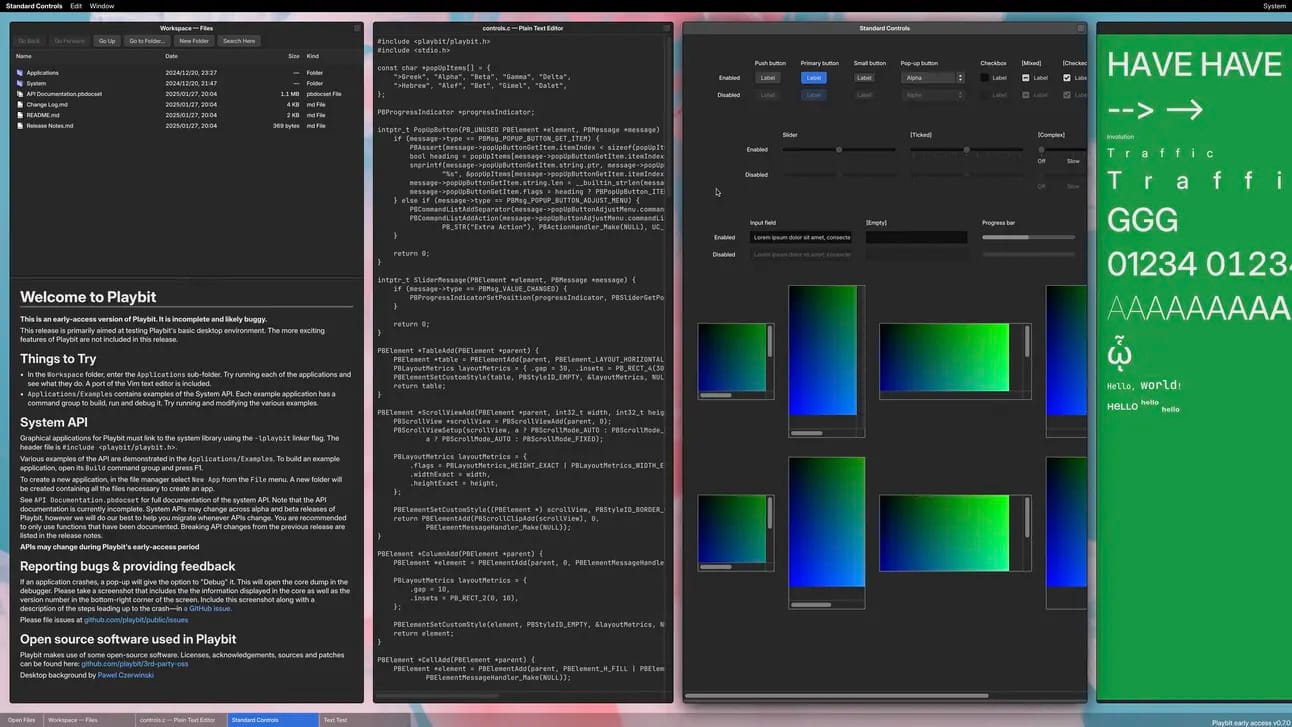
Task: Click the 'Welcome to Playbit' heading
Action: click(x=88, y=297)
